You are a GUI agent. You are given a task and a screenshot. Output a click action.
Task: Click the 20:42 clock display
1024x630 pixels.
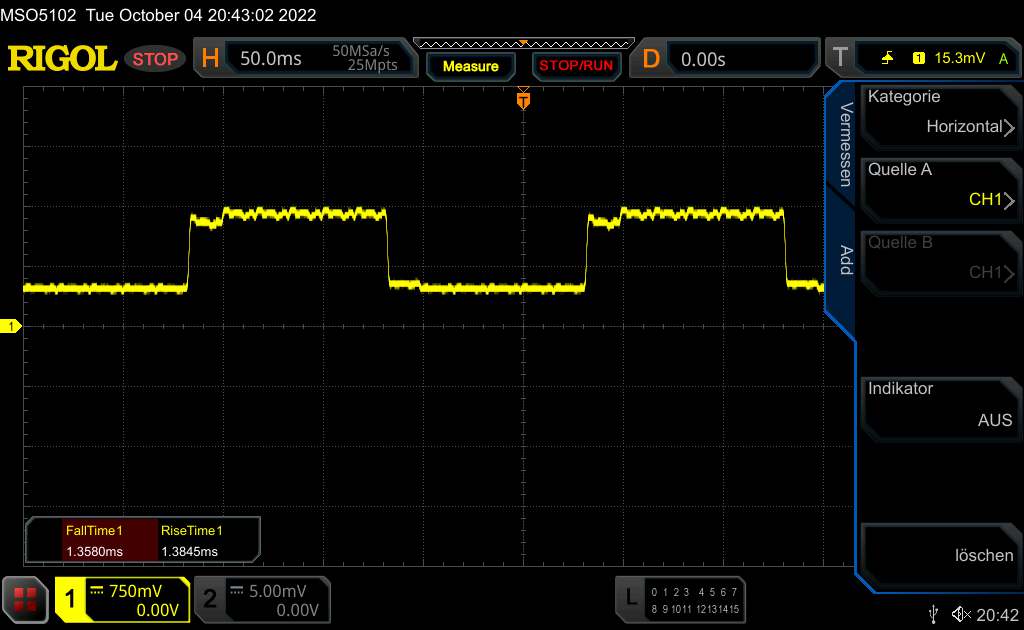click(997, 615)
